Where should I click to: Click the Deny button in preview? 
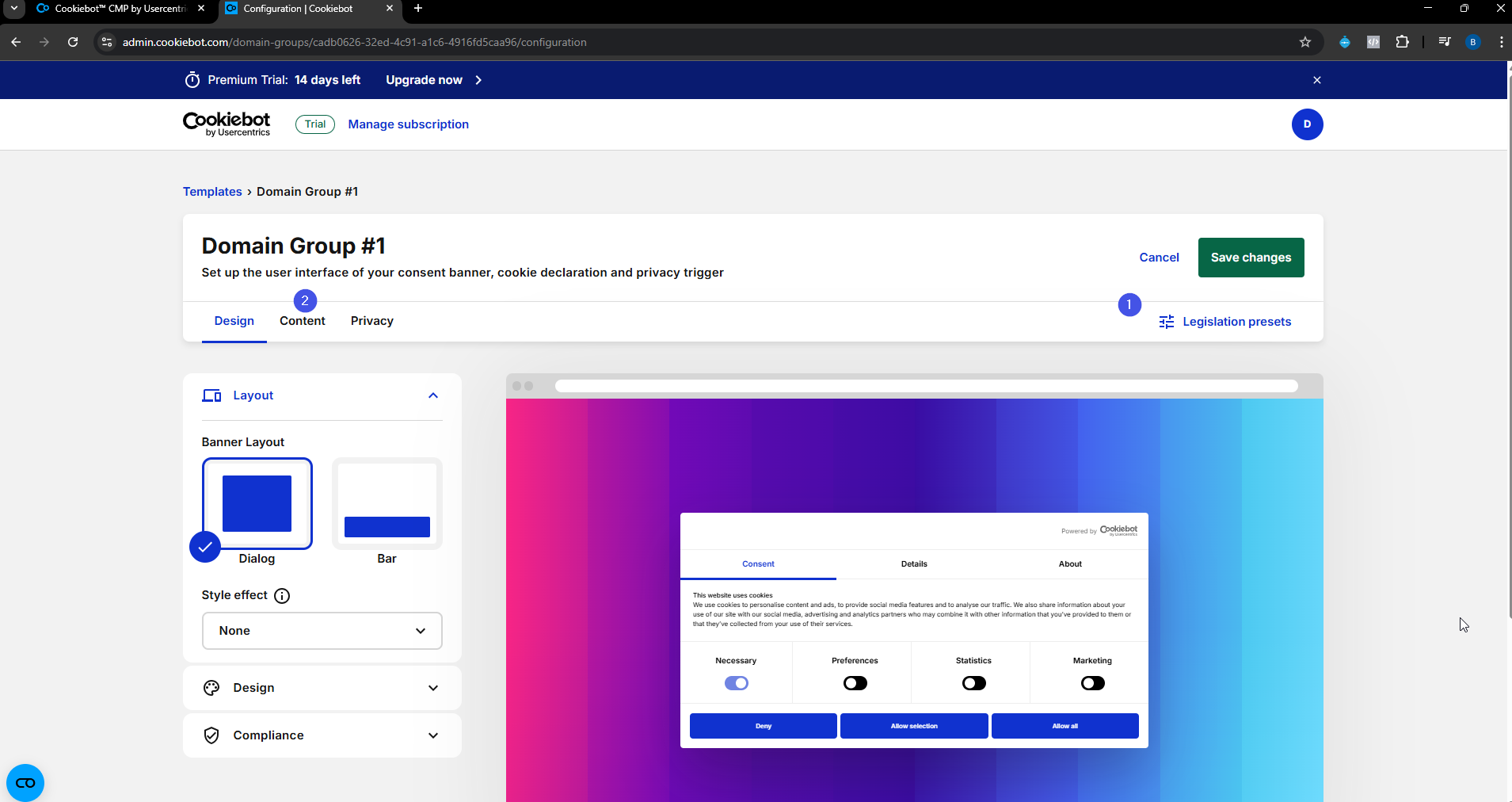tap(764, 726)
